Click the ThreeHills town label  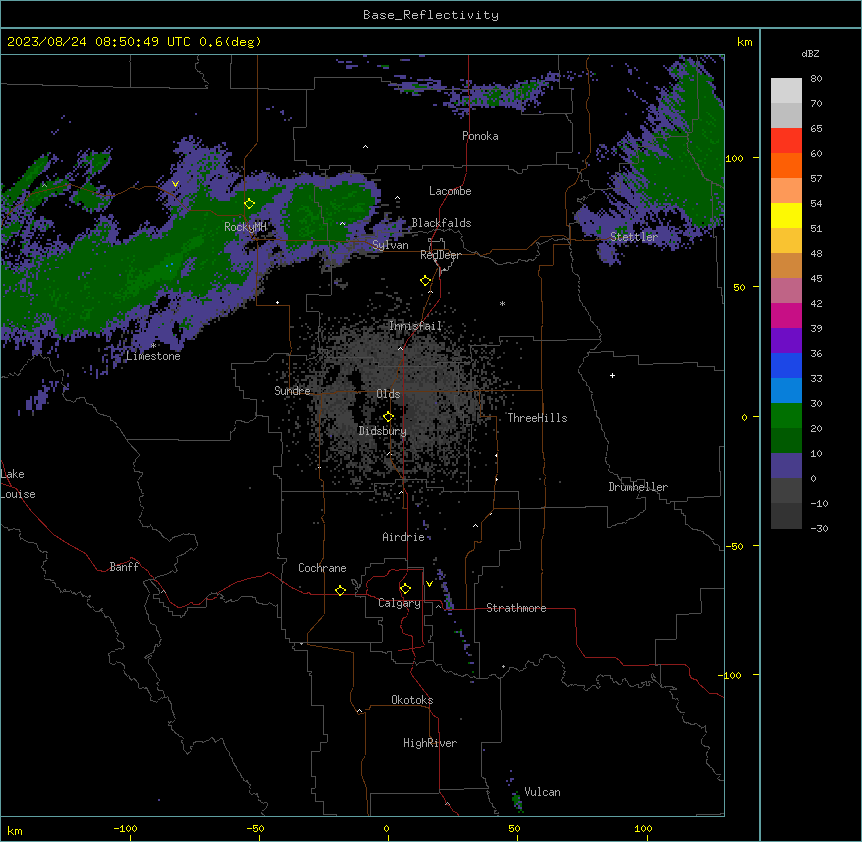[x=537, y=418]
